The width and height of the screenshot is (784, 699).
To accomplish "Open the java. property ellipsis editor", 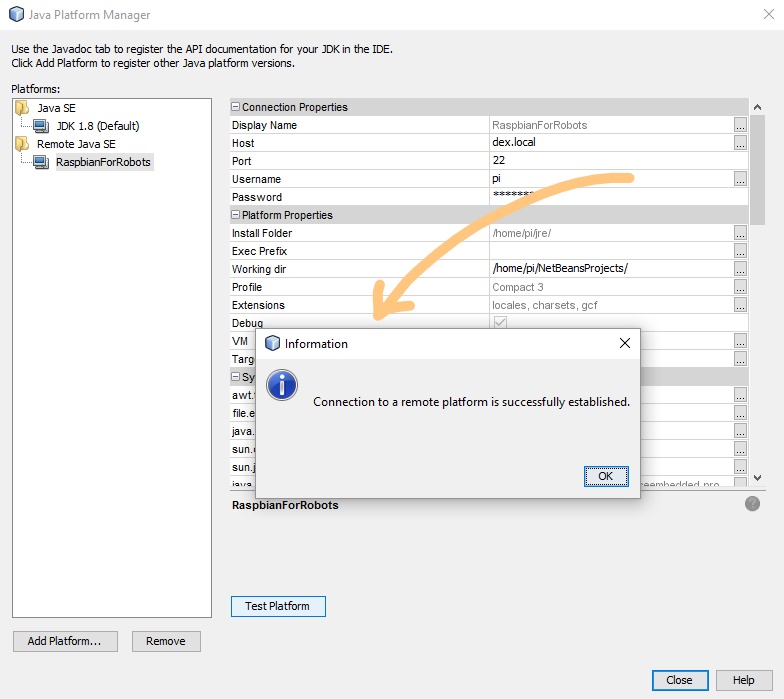I will point(740,431).
